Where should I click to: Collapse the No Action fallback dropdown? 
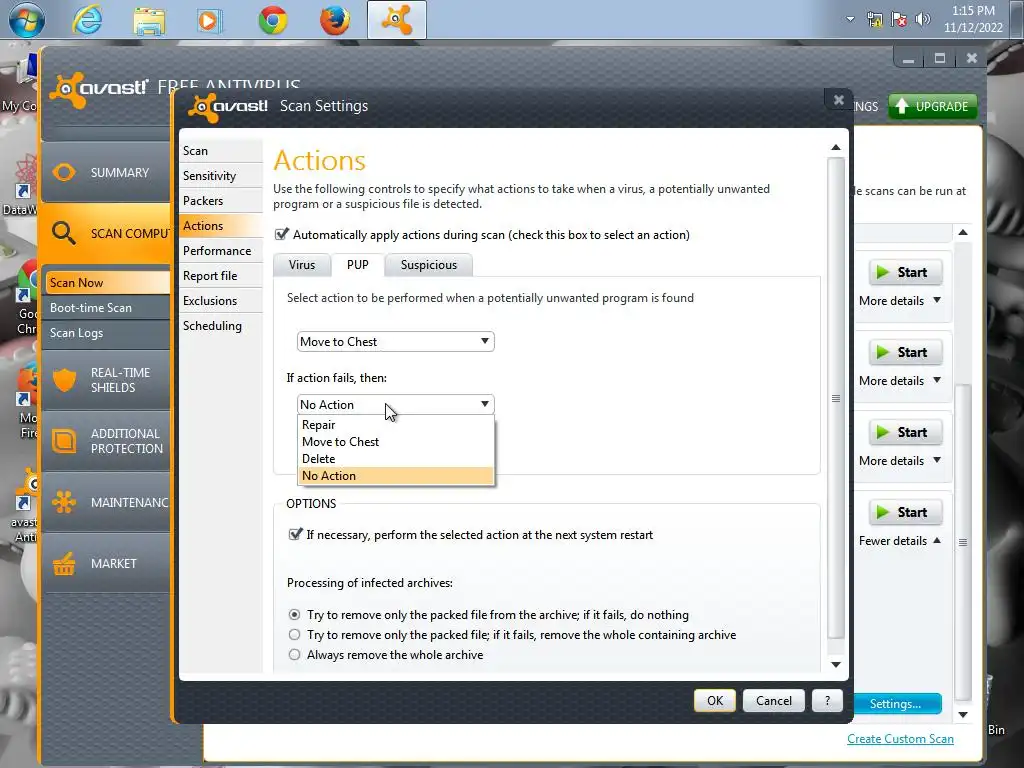click(395, 404)
